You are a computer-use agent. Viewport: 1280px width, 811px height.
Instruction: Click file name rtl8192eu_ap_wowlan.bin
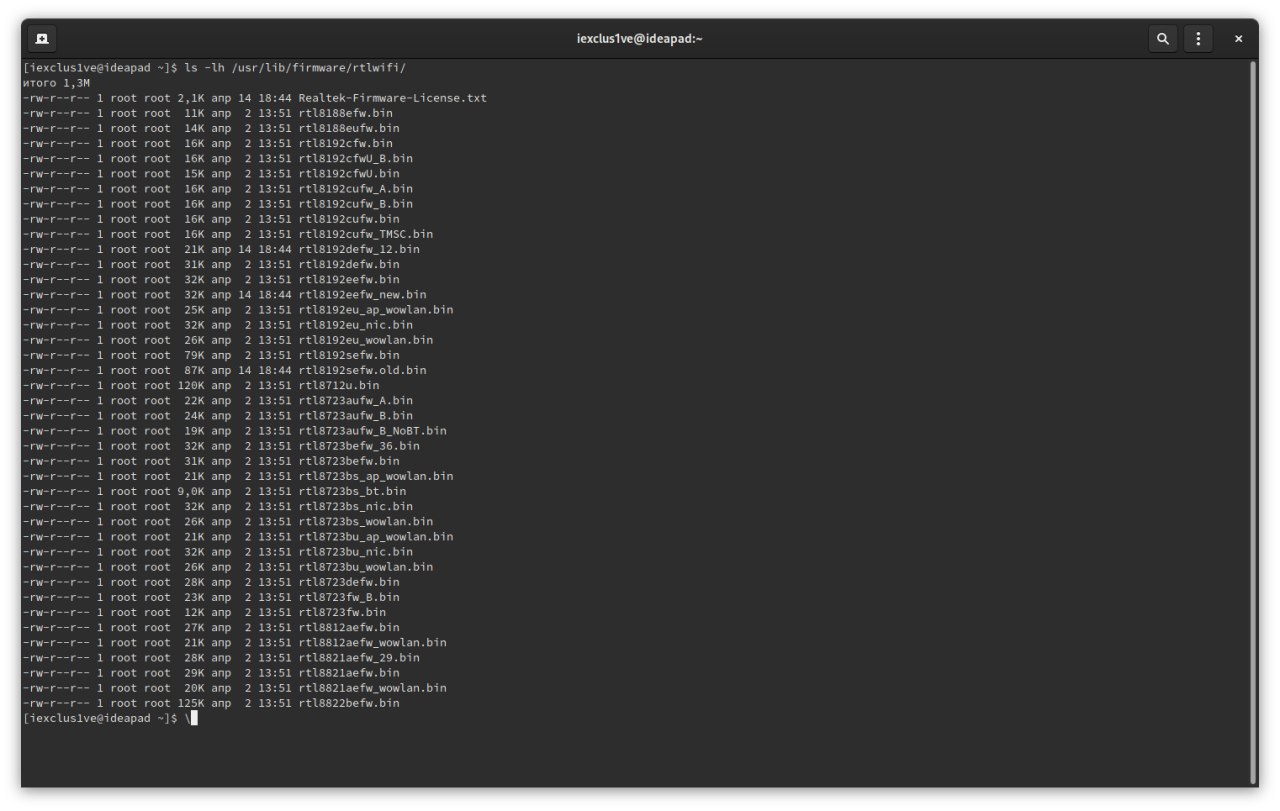[375, 309]
